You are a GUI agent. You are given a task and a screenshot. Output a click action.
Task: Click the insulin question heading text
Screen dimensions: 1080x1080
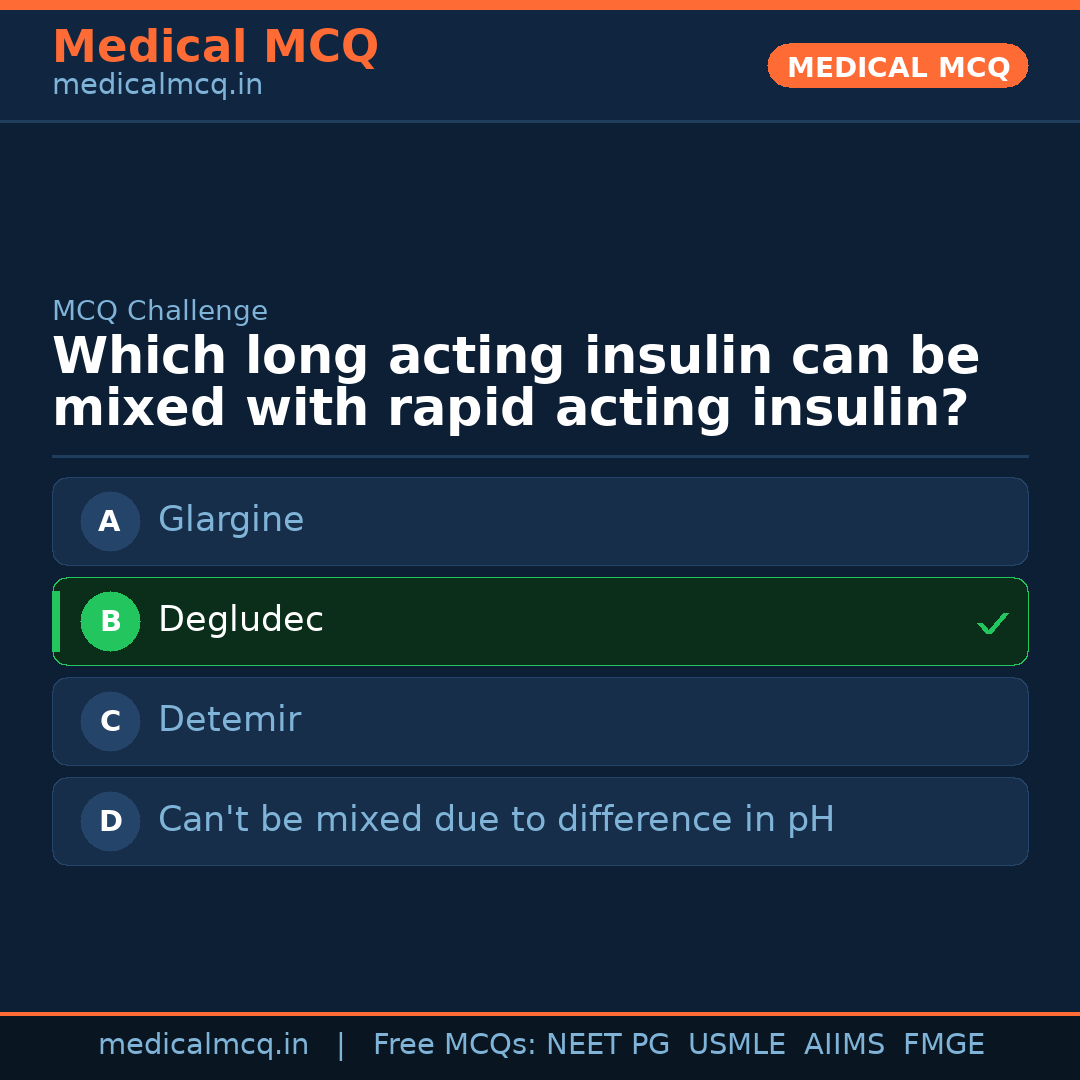pyautogui.click(x=515, y=383)
